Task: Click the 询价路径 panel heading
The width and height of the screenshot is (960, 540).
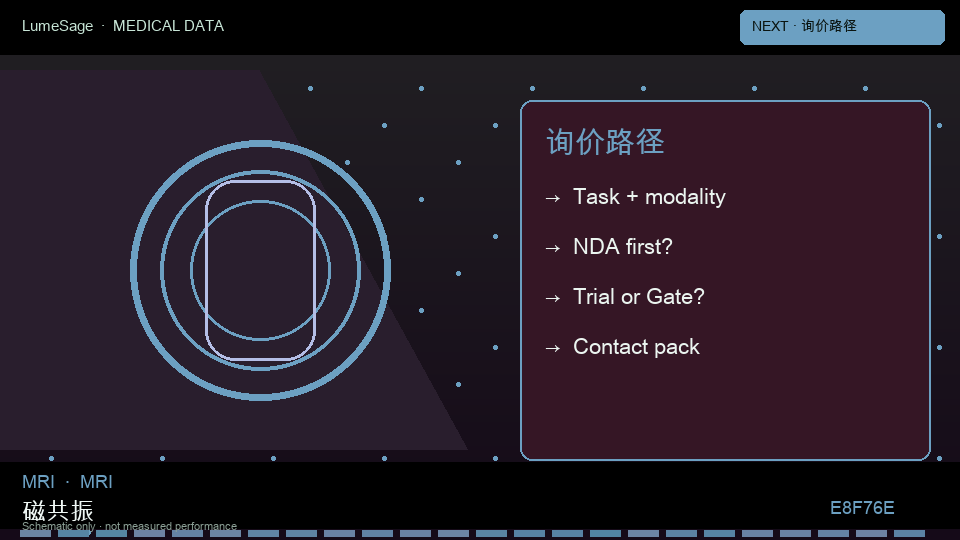Action: point(605,141)
